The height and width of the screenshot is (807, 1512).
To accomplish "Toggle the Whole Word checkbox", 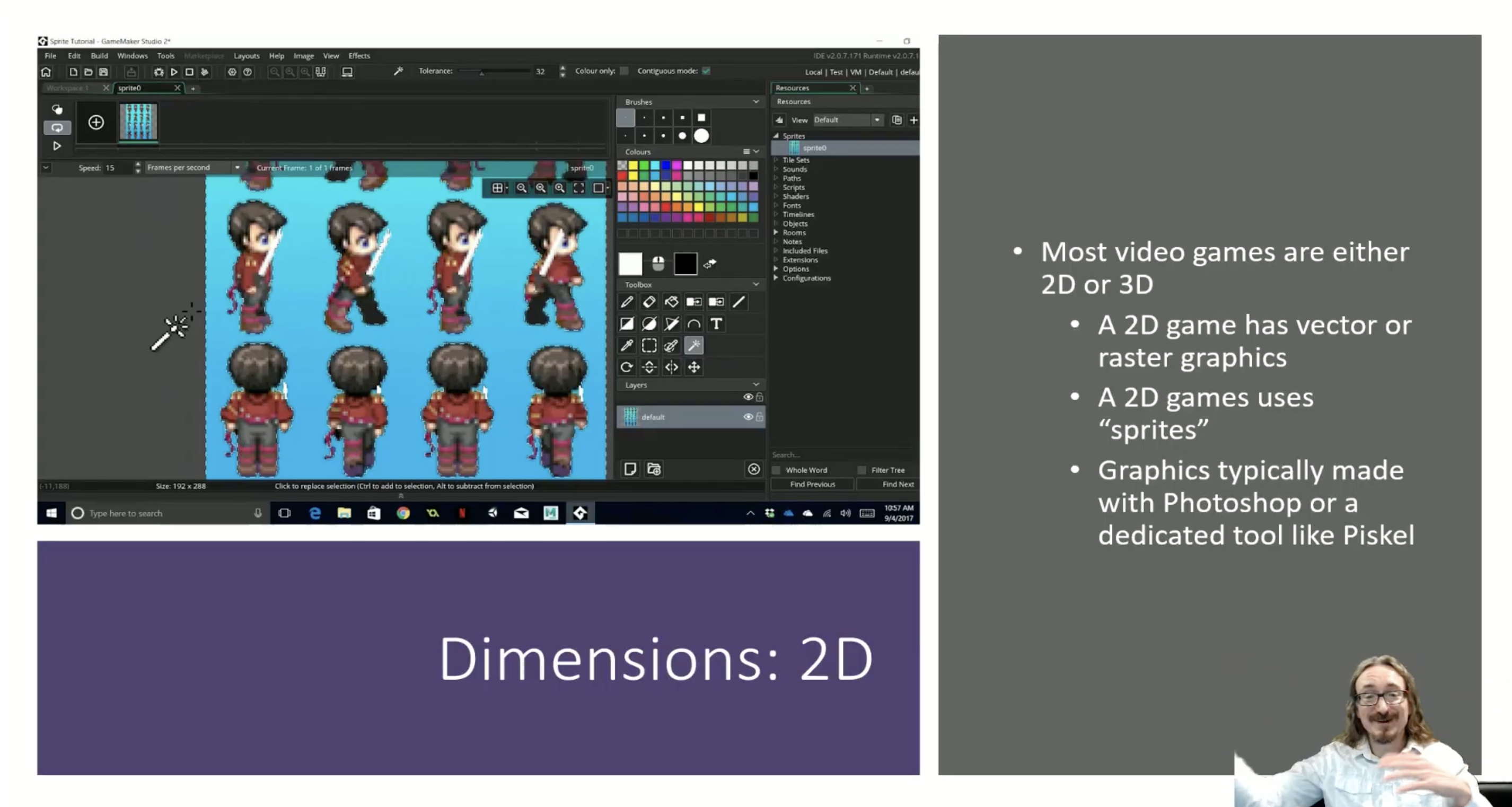I will click(x=776, y=470).
